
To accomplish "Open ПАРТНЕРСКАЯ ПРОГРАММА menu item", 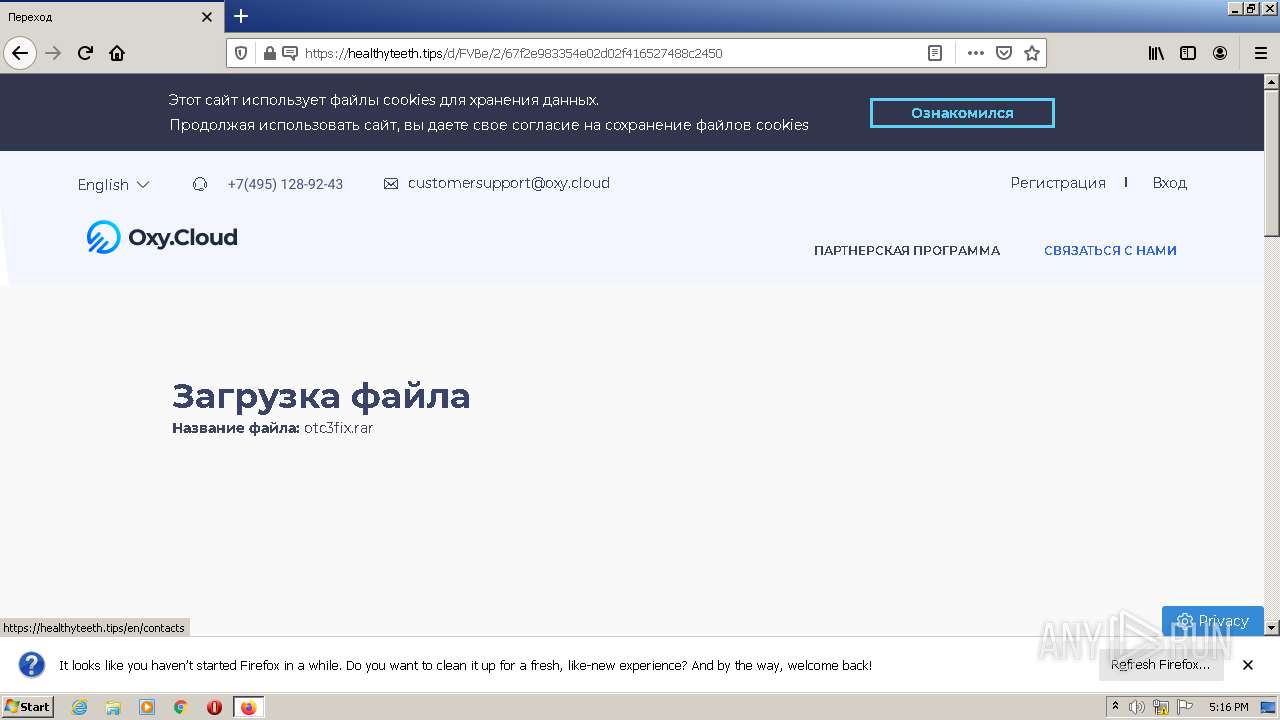I will 907,251.
